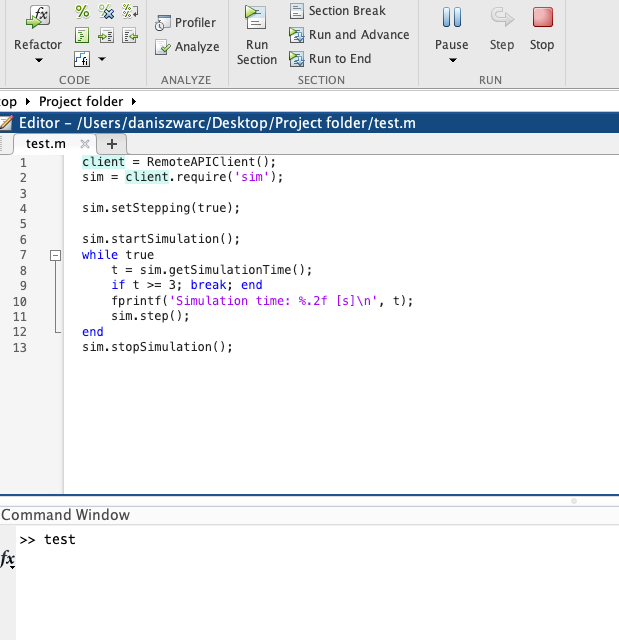This screenshot has height=640, width=619.
Task: Select Project folder in path bar
Action: coord(81,101)
